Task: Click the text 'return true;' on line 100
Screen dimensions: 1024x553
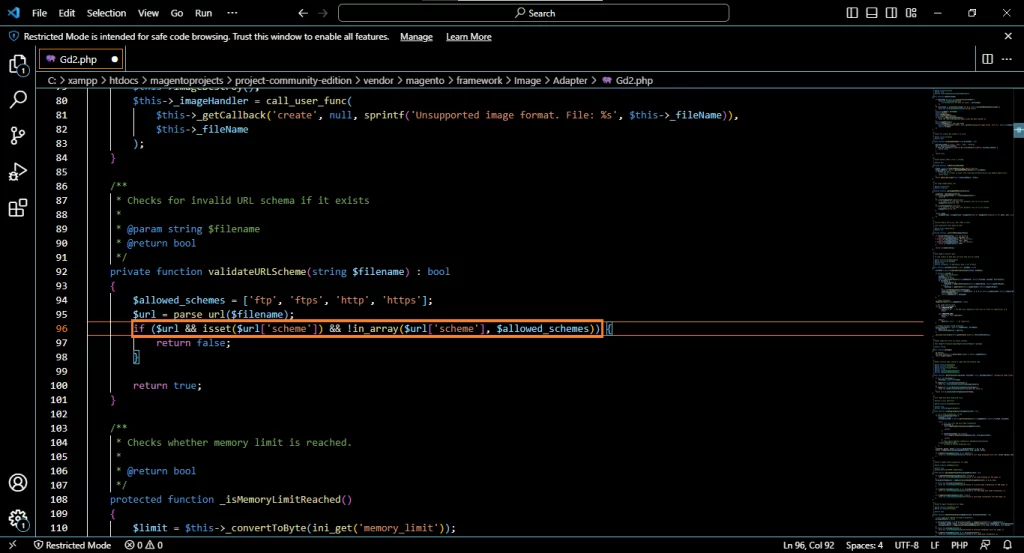Action: (167, 386)
